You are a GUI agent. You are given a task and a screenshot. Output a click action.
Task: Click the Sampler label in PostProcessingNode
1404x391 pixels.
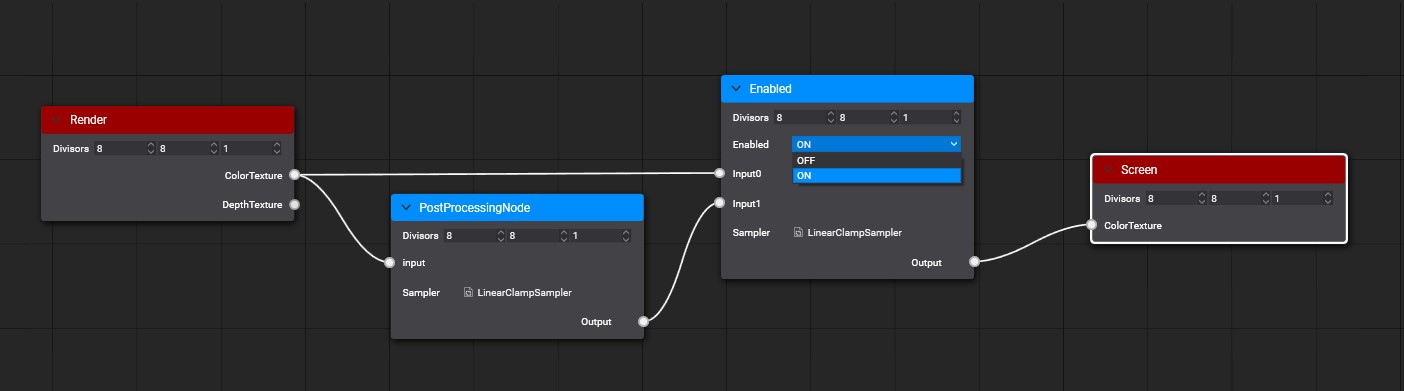(x=421, y=293)
